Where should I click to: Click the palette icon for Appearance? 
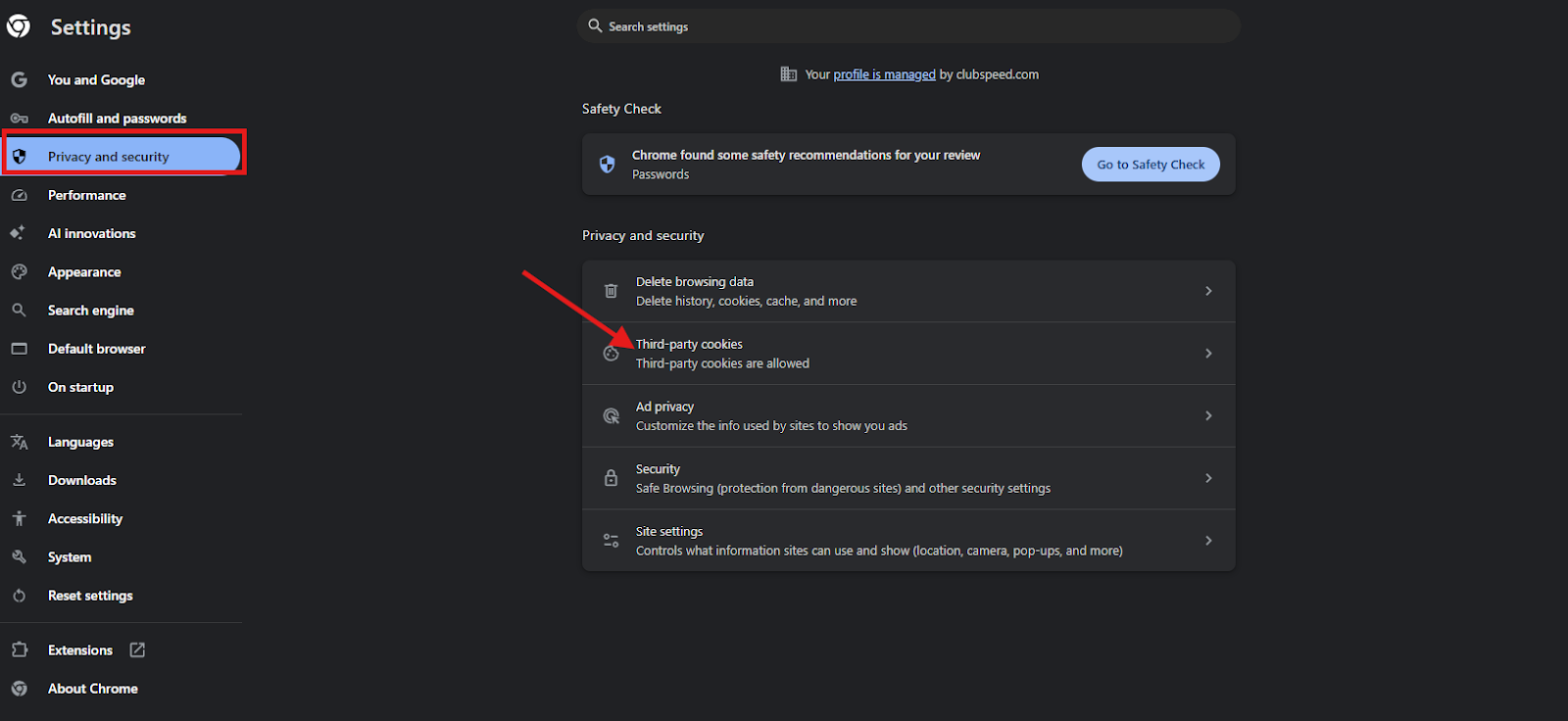(x=19, y=271)
